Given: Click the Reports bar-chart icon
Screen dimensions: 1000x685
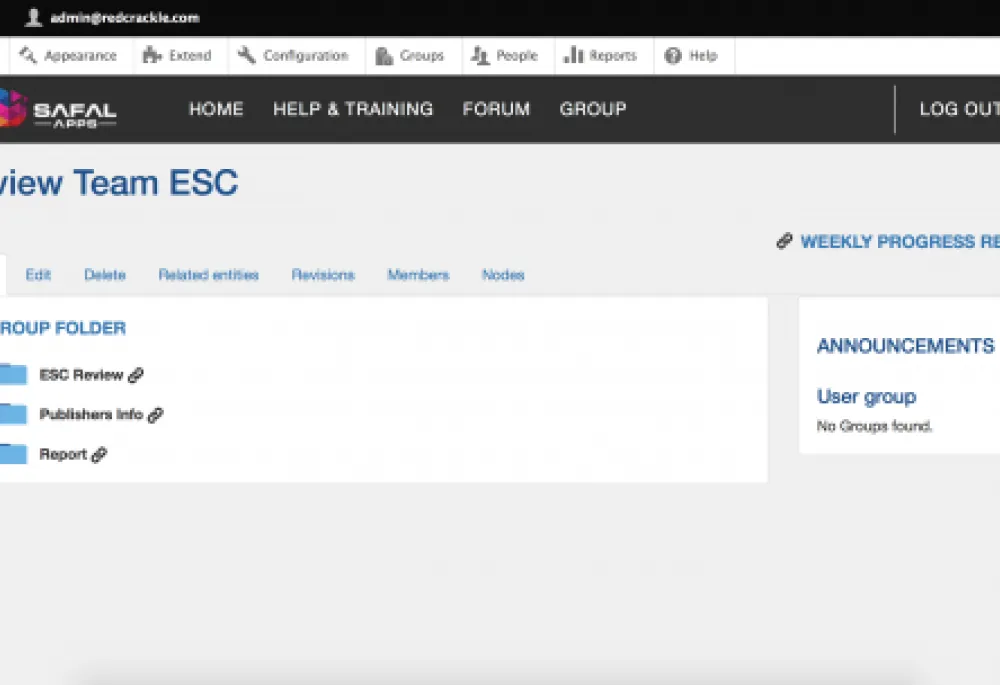Looking at the screenshot, I should pyautogui.click(x=573, y=55).
